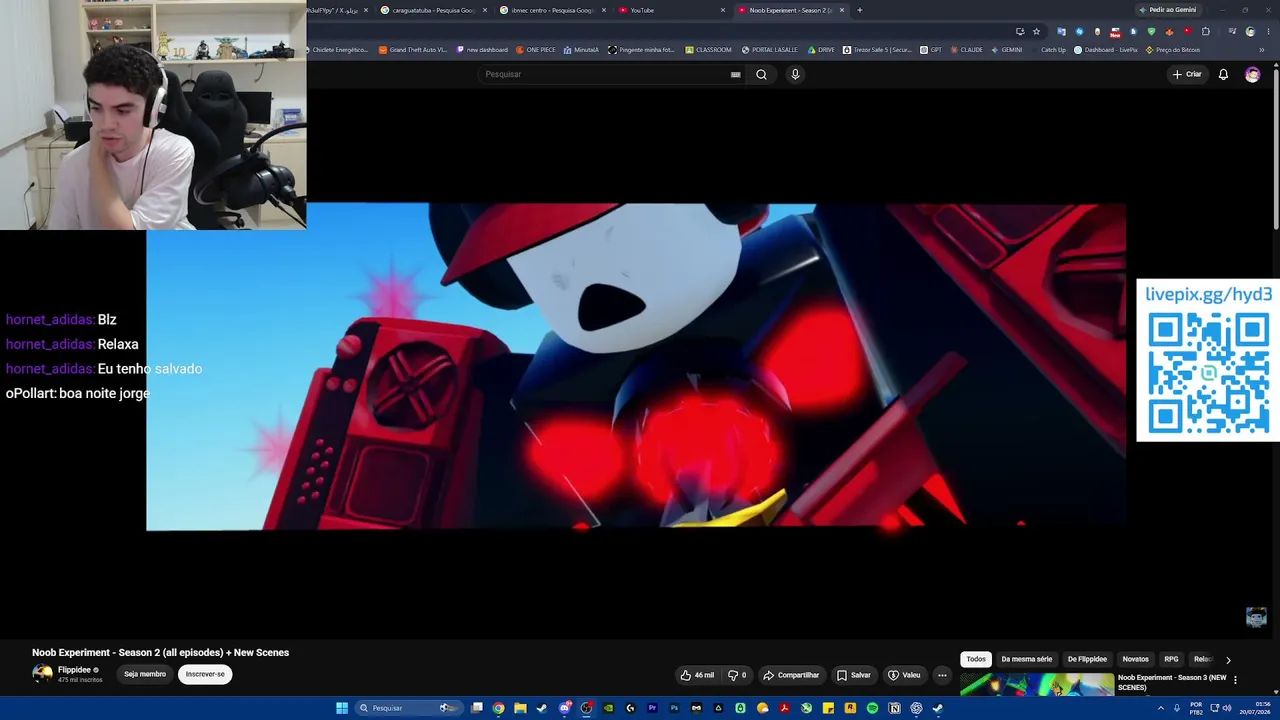Save video using the Salvar button

coord(854,675)
